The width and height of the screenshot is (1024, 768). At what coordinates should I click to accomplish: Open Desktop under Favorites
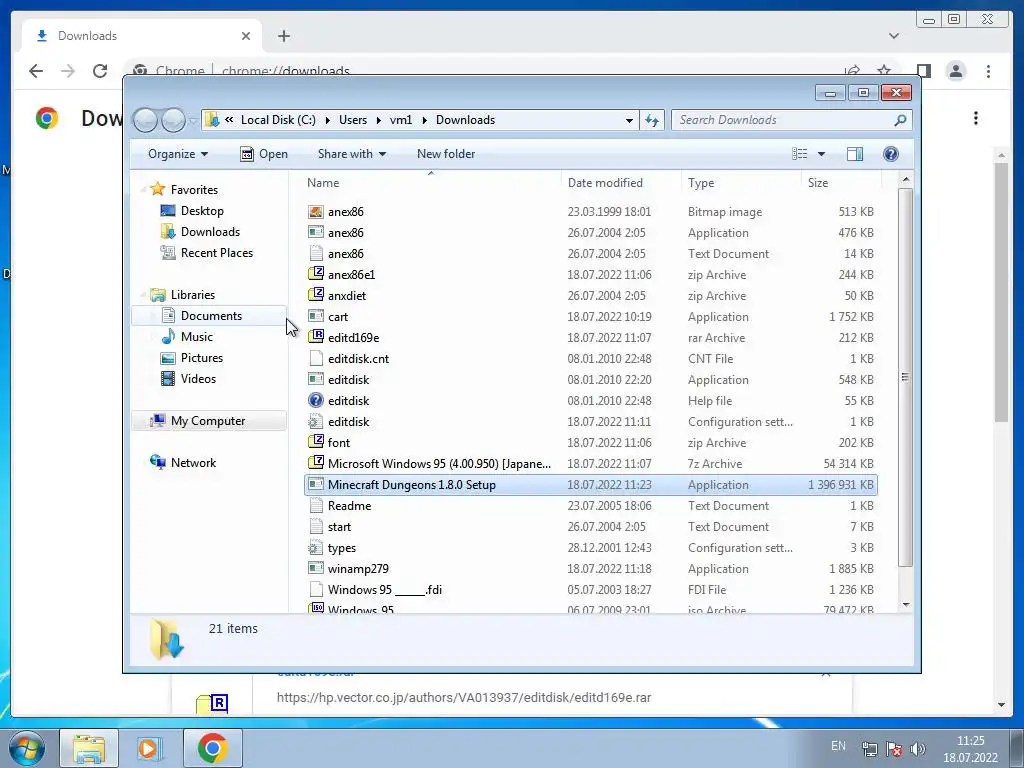tap(202, 211)
